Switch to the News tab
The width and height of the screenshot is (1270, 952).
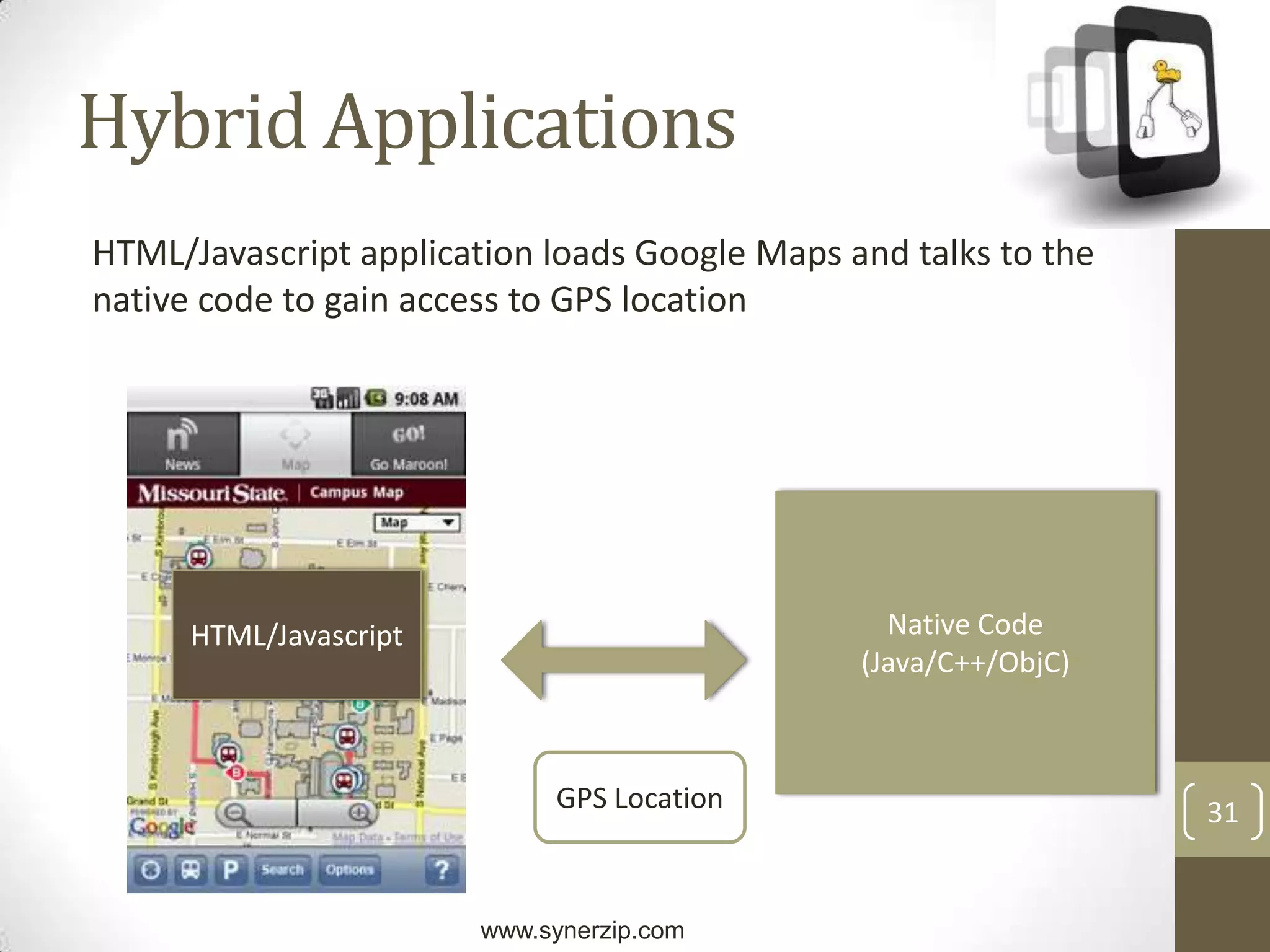click(x=182, y=445)
